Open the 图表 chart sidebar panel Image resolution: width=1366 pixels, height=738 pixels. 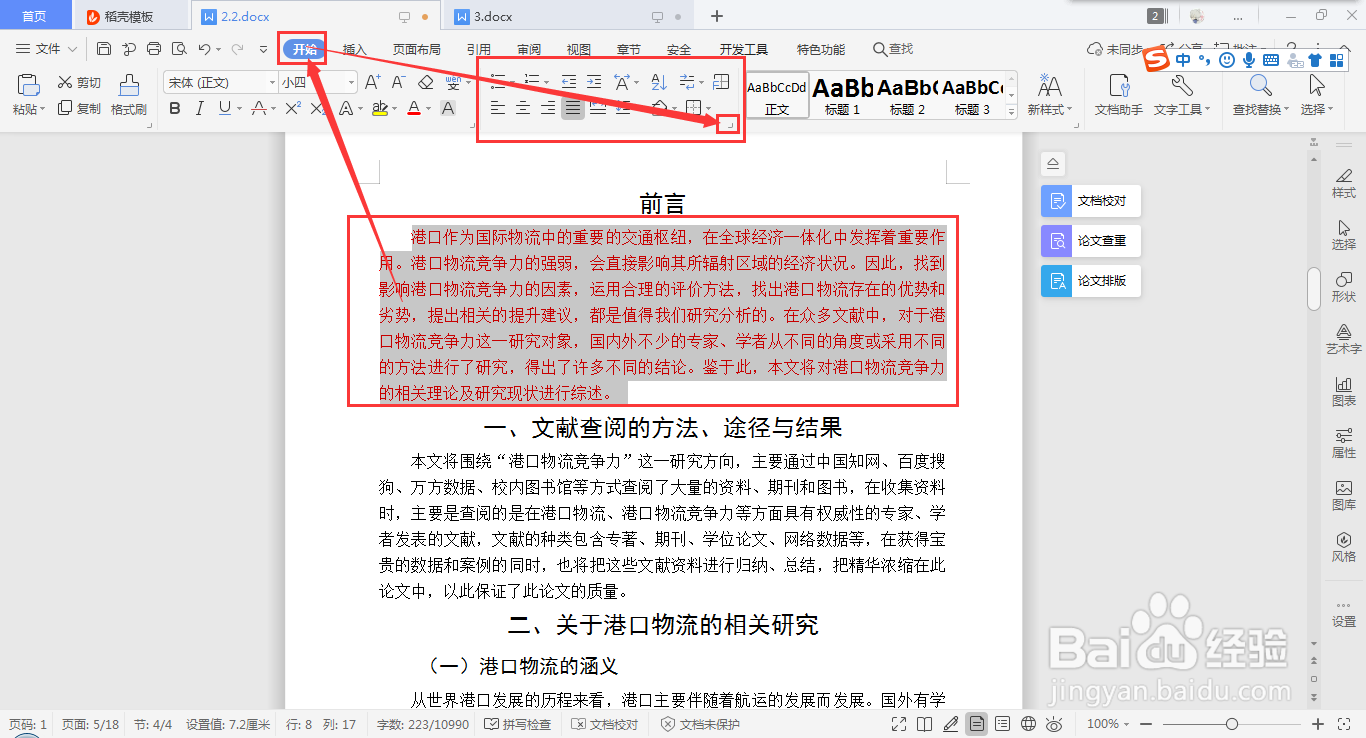click(x=1344, y=391)
